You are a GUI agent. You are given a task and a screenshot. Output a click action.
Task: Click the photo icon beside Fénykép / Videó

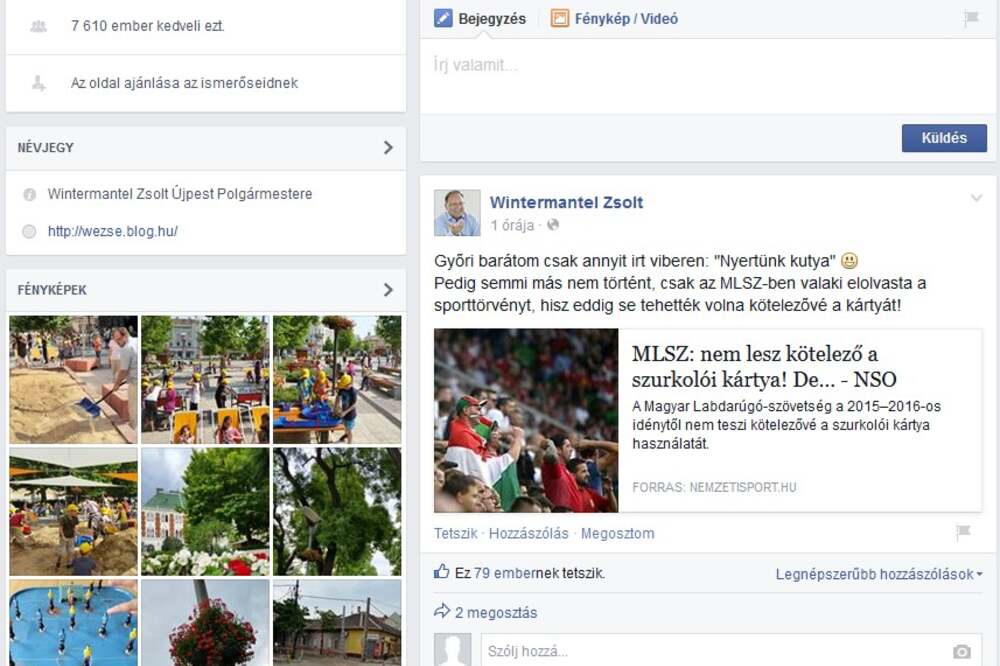[559, 18]
